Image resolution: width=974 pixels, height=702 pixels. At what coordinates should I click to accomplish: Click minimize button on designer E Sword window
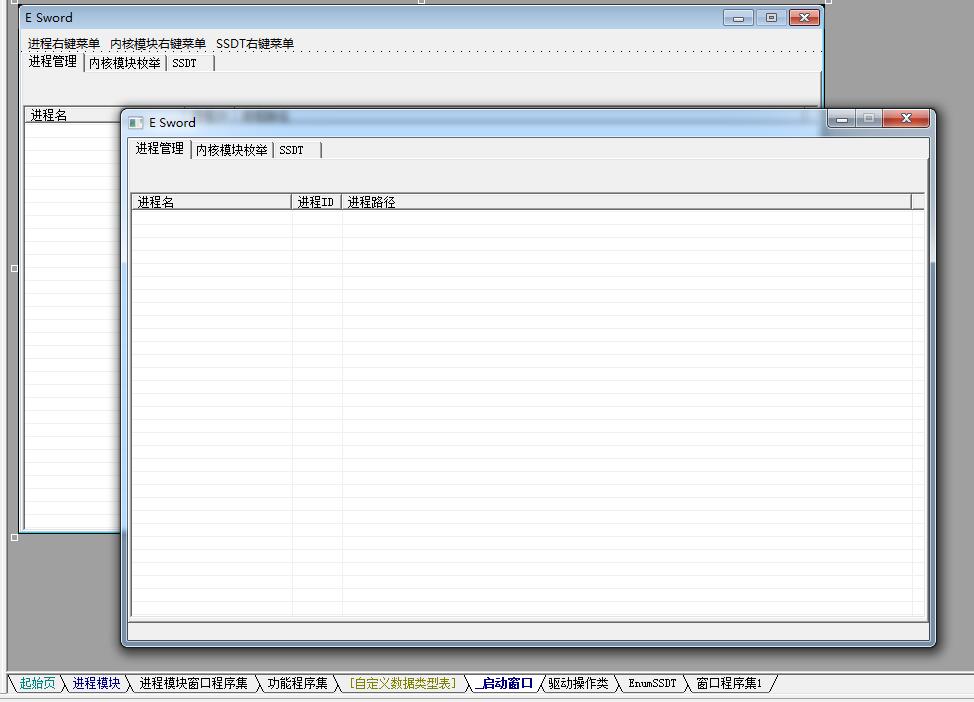(738, 17)
